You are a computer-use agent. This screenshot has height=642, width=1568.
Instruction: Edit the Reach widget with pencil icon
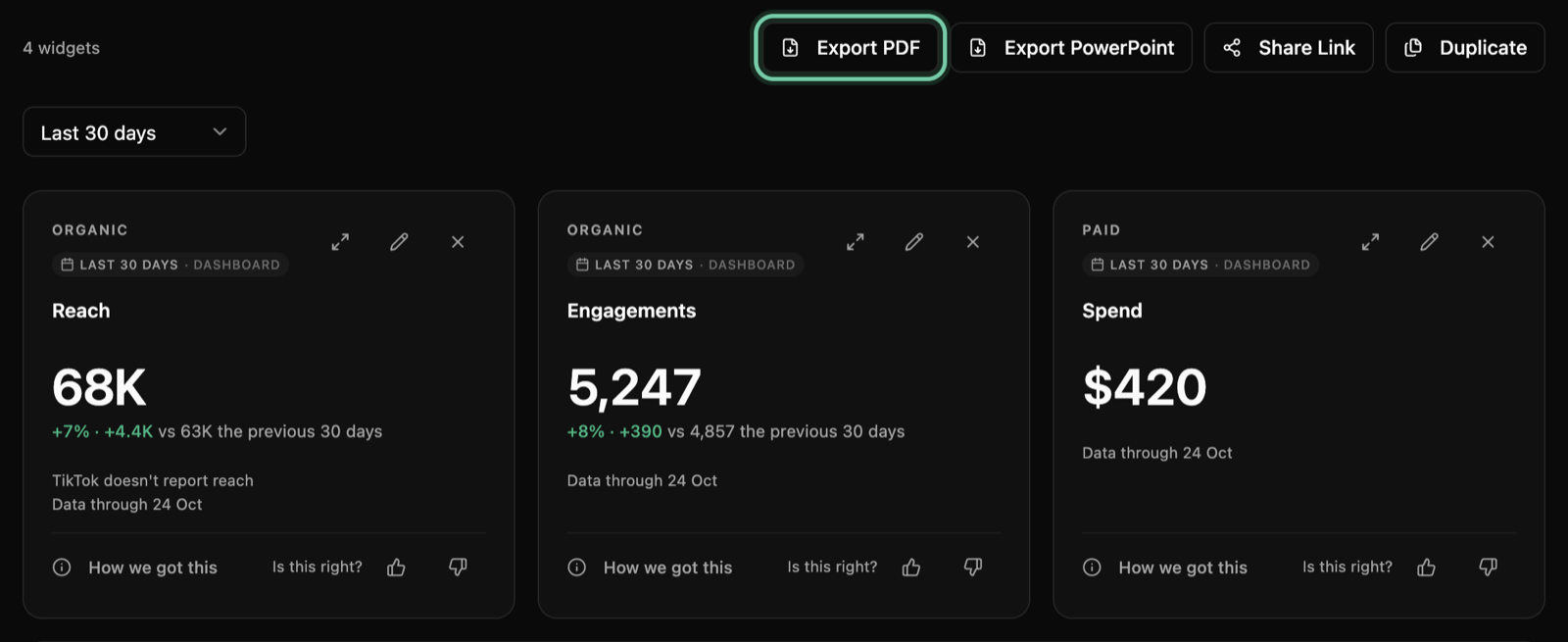click(x=399, y=242)
